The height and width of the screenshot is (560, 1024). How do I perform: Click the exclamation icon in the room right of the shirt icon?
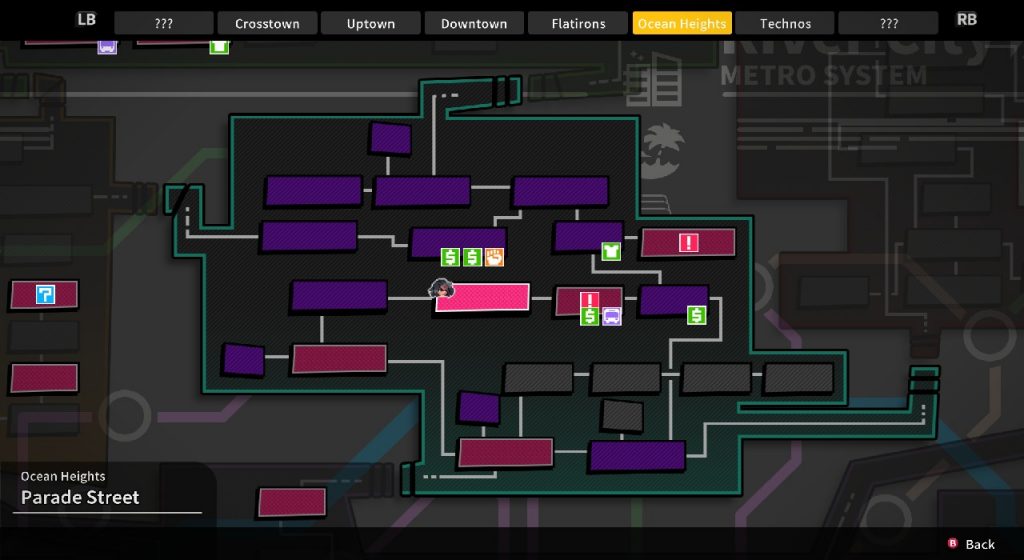(x=688, y=242)
